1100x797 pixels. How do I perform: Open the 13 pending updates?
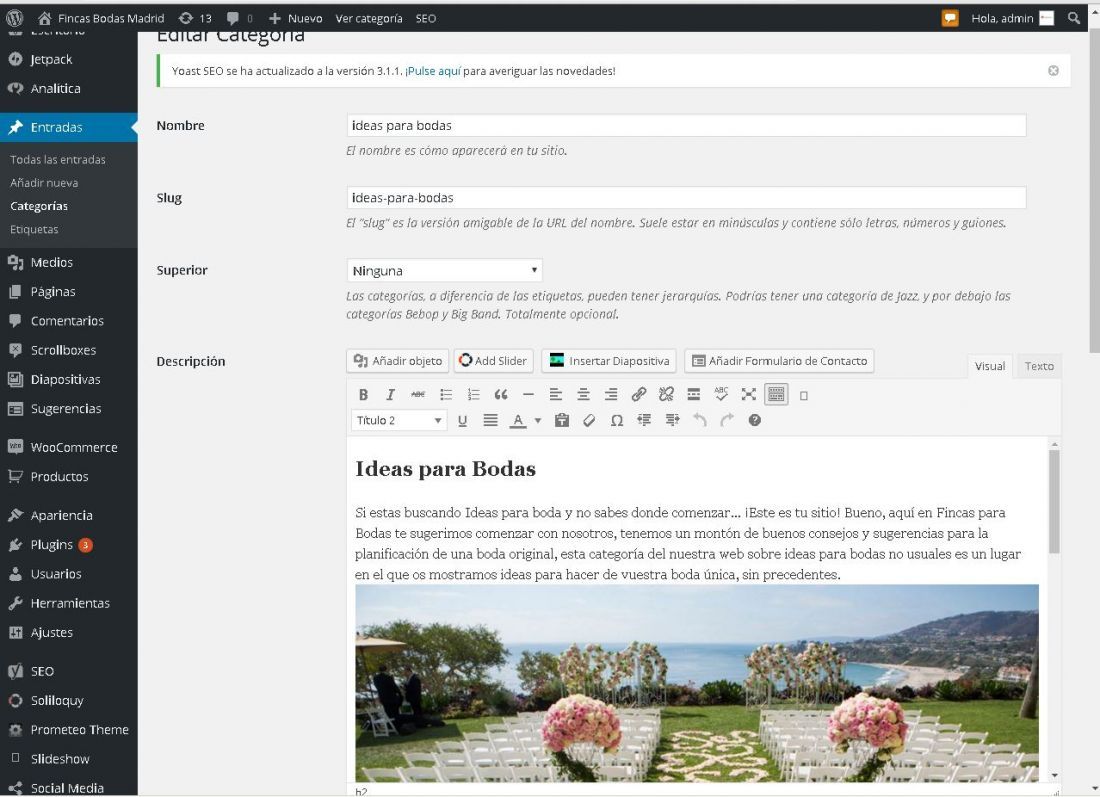coord(195,18)
